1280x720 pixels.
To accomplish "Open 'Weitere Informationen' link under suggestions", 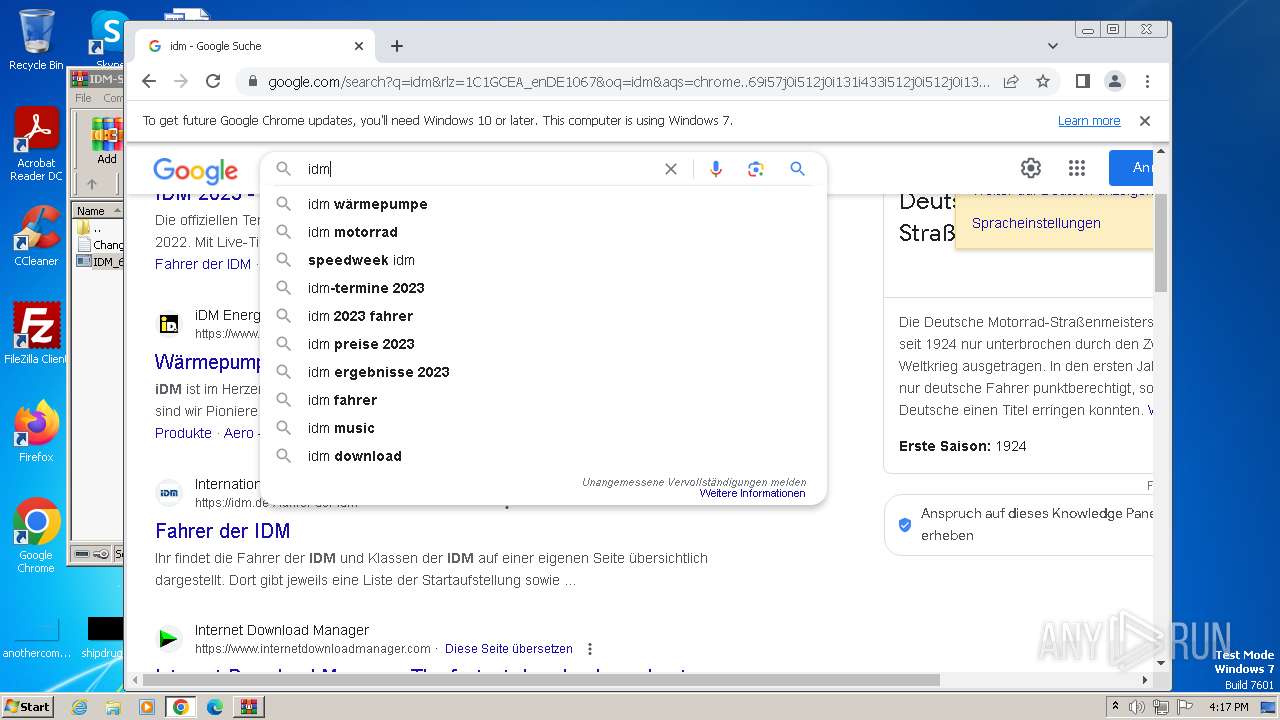I will click(x=752, y=494).
